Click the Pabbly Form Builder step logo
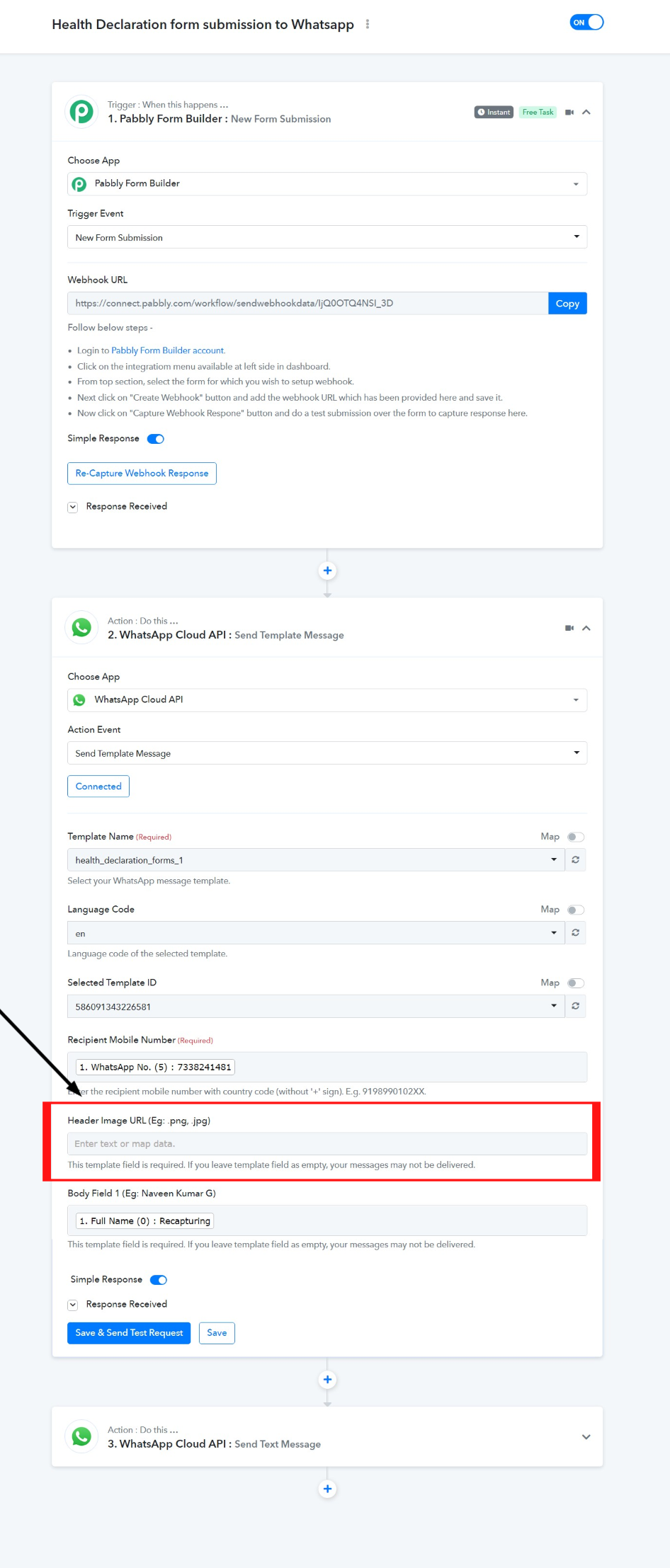670x1568 pixels. tap(81, 112)
